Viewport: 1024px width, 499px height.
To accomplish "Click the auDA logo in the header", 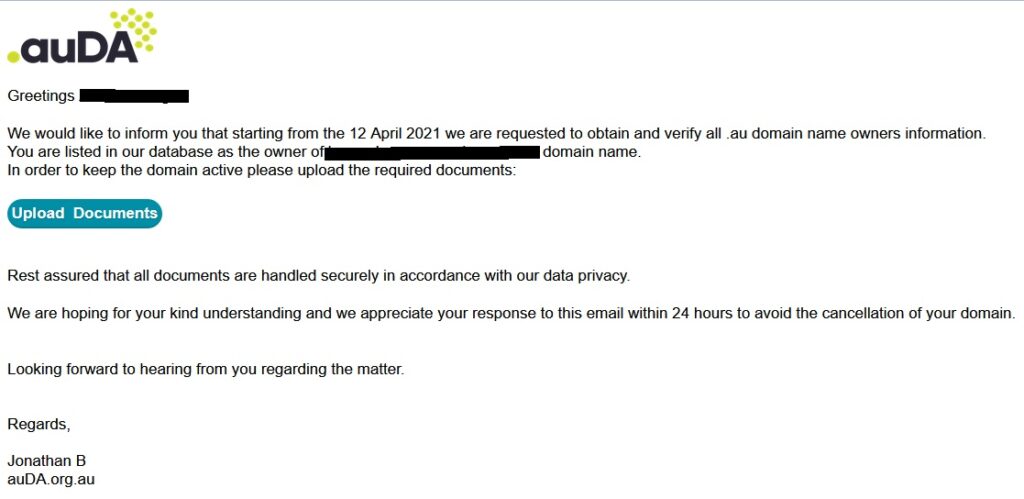I will (x=80, y=45).
